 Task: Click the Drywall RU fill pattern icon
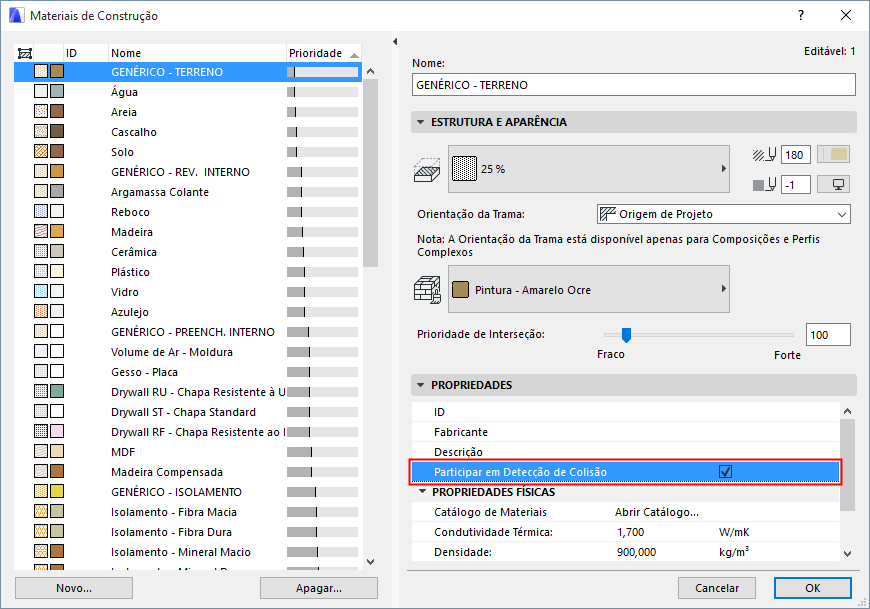coord(41,392)
